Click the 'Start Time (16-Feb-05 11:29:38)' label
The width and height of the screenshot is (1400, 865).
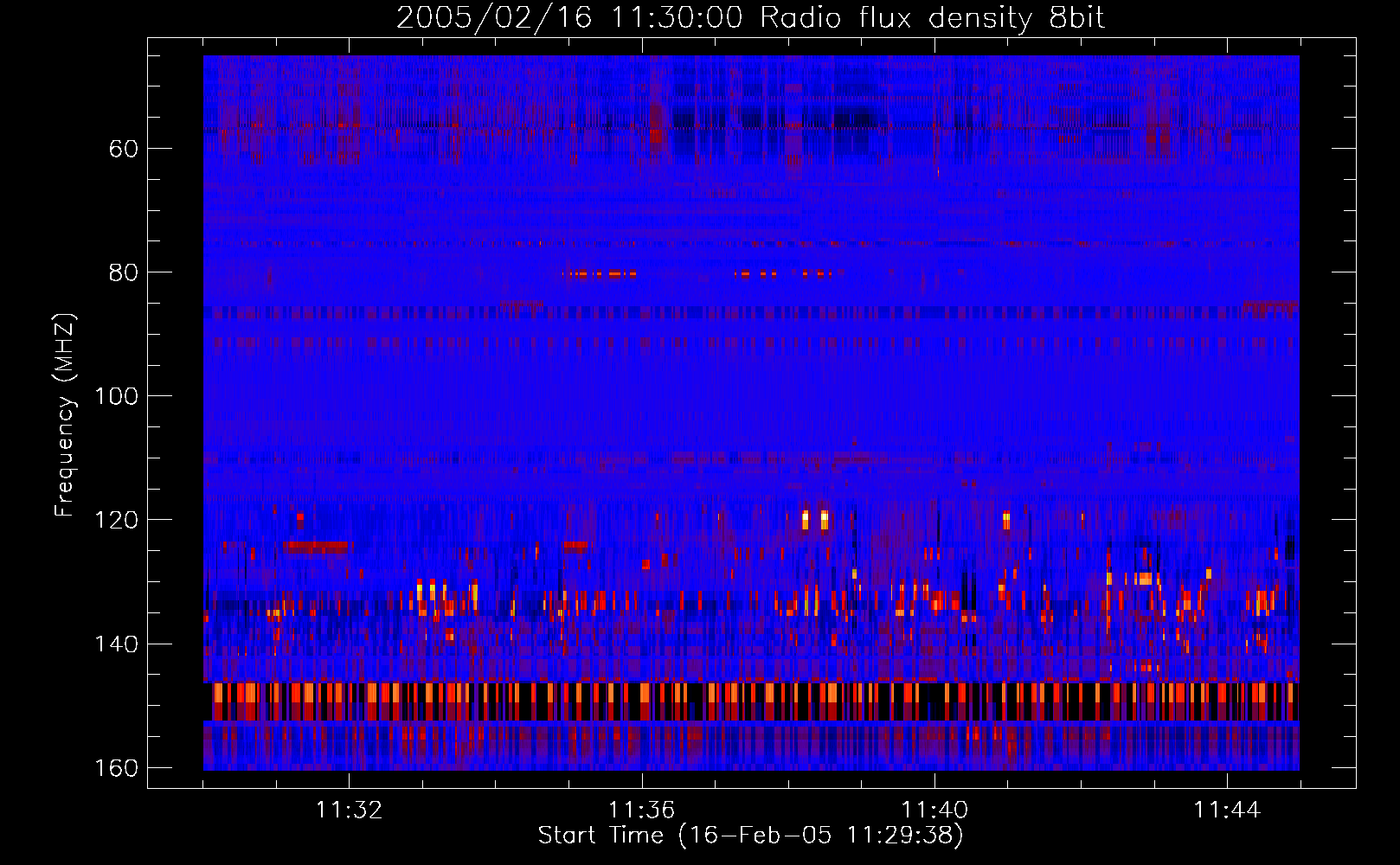click(x=750, y=836)
